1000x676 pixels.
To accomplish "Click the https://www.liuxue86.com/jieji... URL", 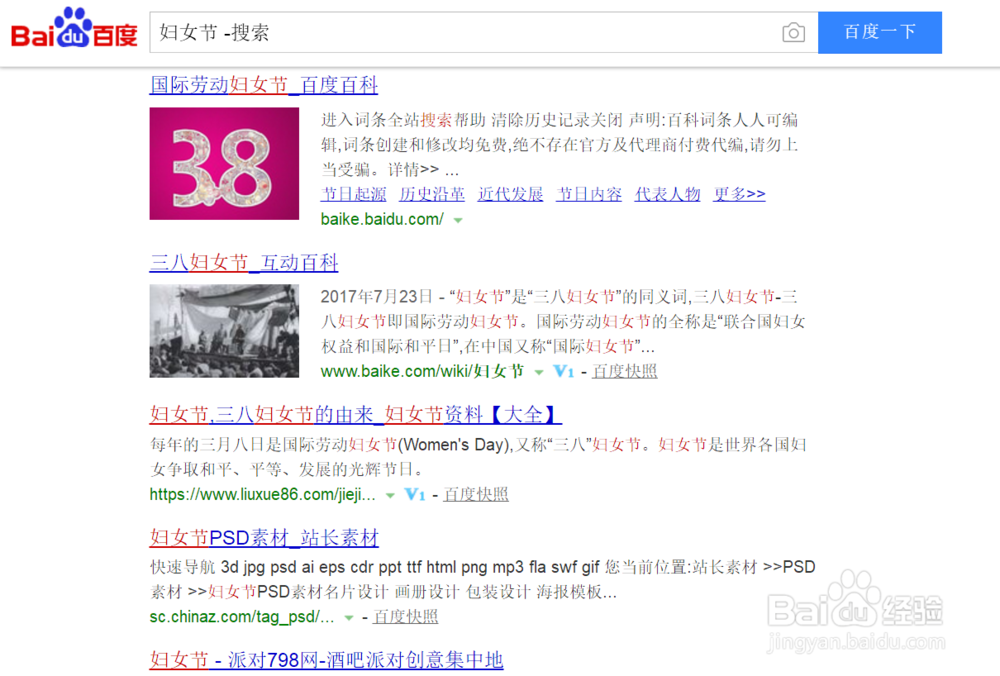I will click(263, 494).
